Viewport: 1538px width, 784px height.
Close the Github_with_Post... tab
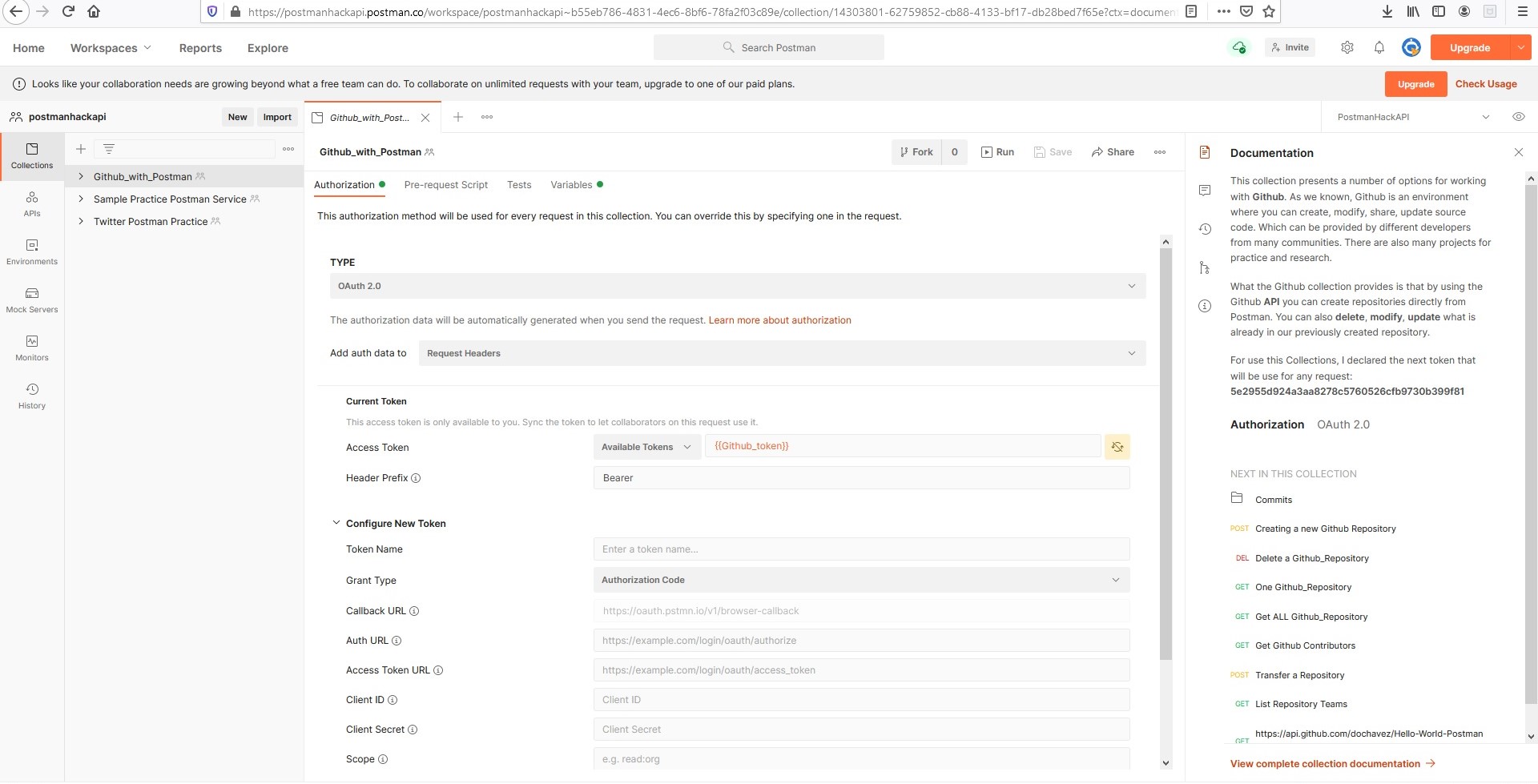pyautogui.click(x=425, y=118)
